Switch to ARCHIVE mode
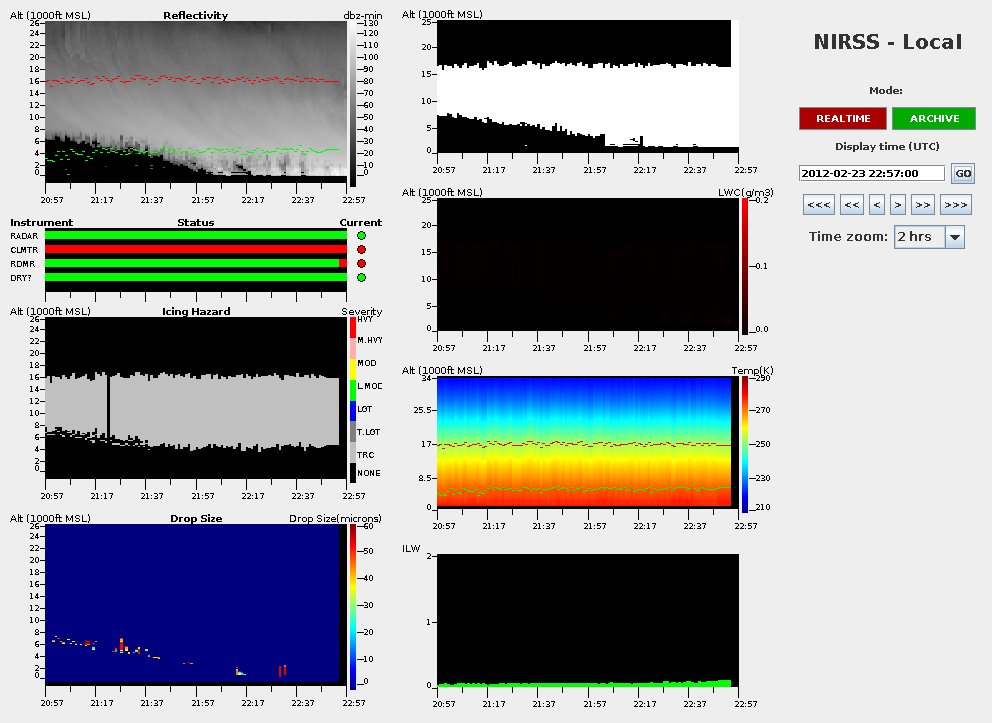The height and width of the screenshot is (723, 992). (x=934, y=118)
